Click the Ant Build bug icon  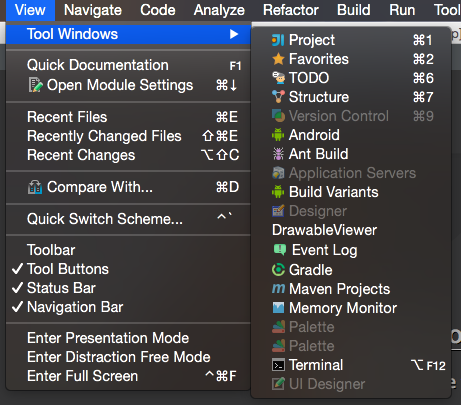pos(278,154)
